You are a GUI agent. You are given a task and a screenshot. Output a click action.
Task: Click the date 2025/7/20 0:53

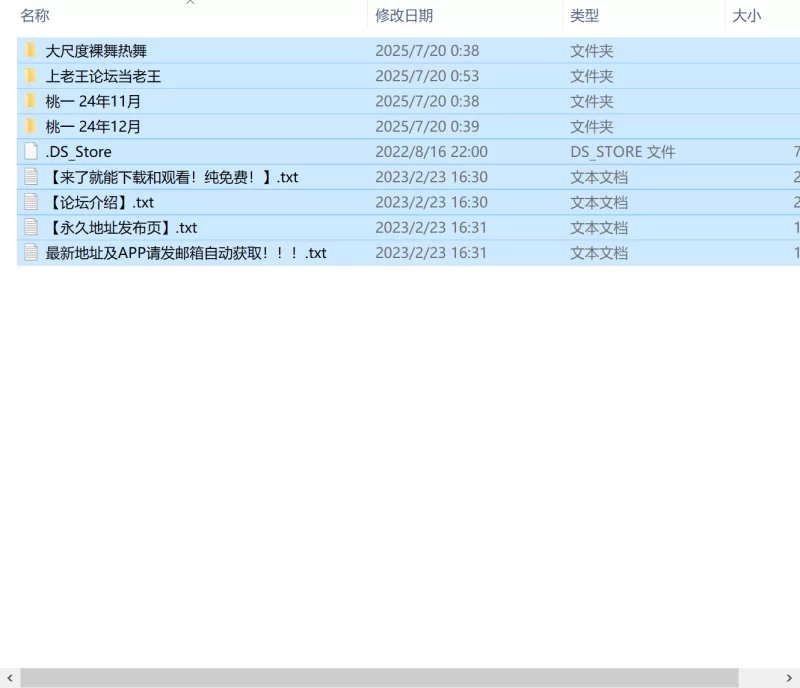427,76
